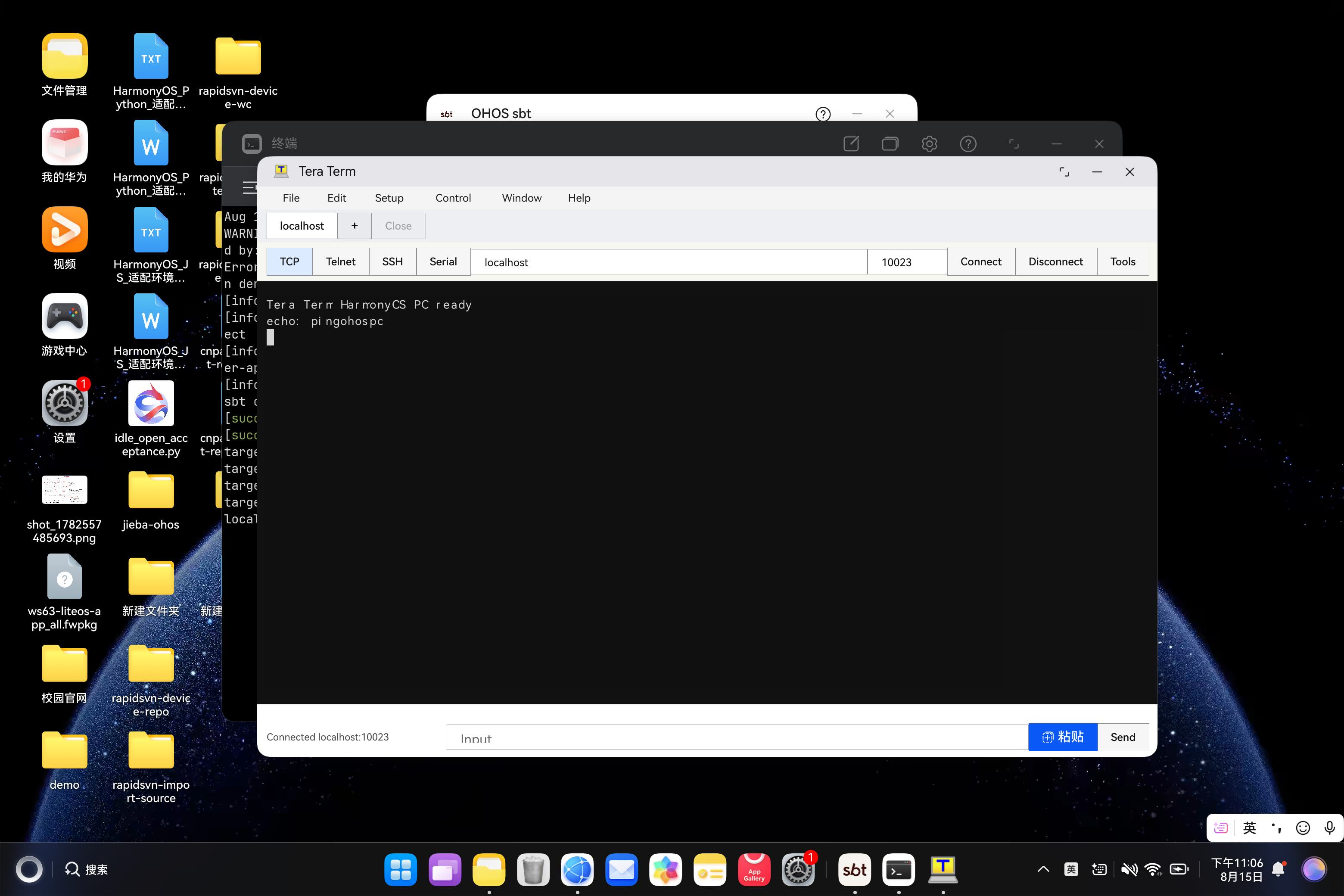1344x896 pixels.
Task: Open the trash bin icon in dock
Action: (533, 870)
